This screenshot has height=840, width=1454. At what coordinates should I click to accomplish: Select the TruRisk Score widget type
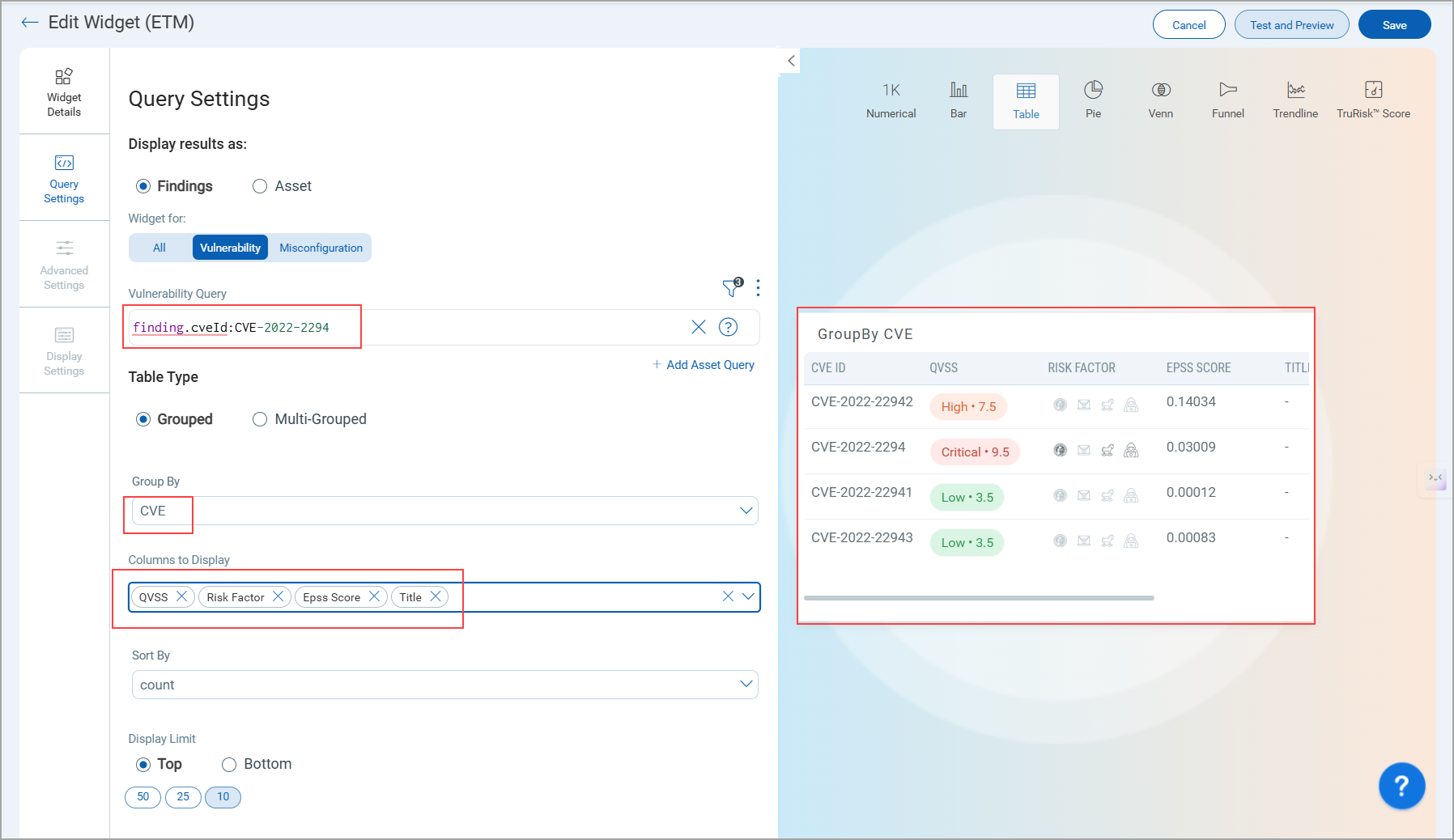pos(1373,100)
